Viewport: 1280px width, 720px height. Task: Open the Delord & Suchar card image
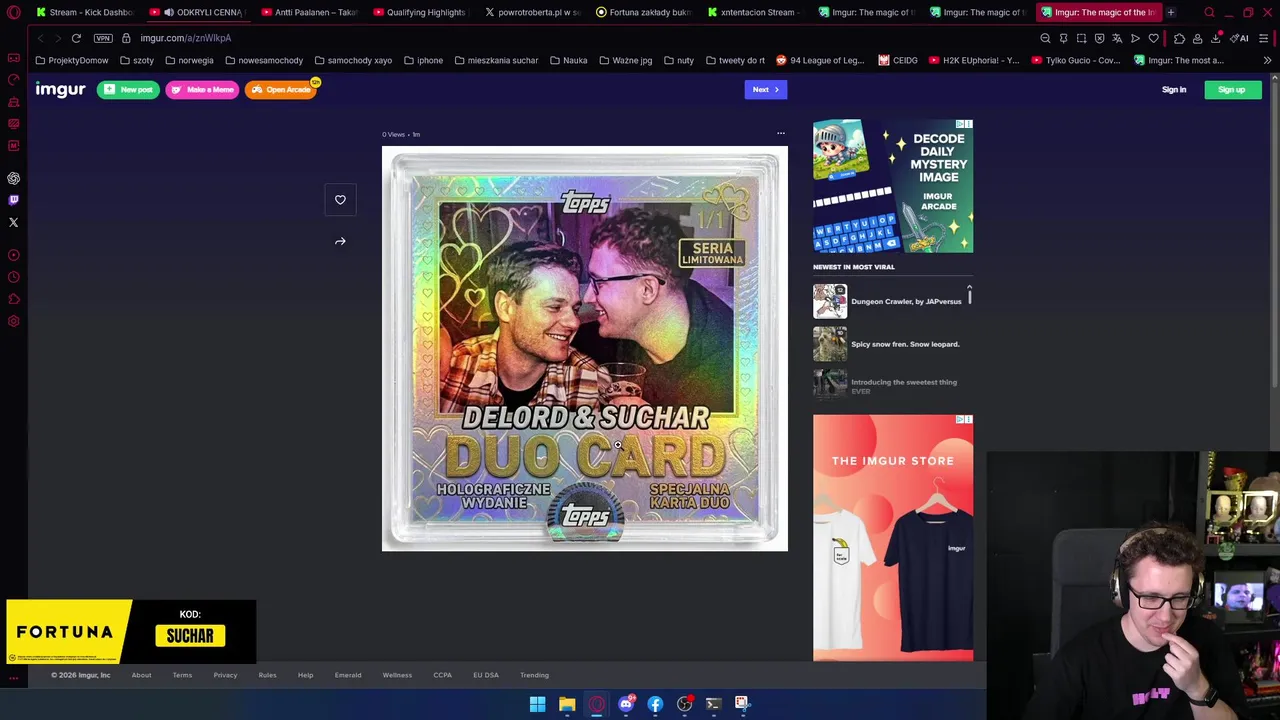[x=585, y=349]
